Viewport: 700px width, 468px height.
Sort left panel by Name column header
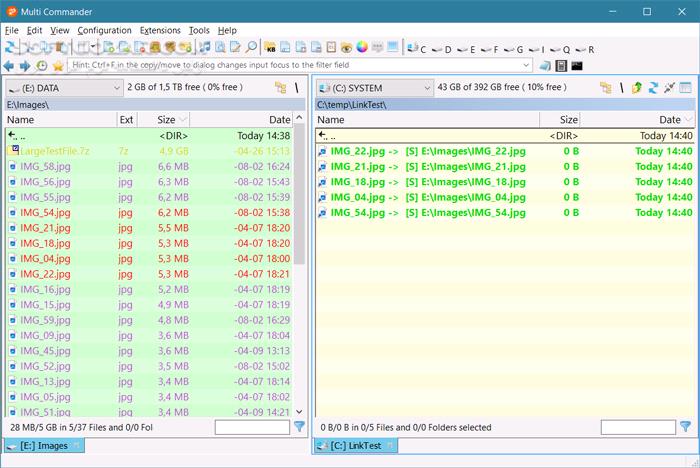tap(61, 120)
